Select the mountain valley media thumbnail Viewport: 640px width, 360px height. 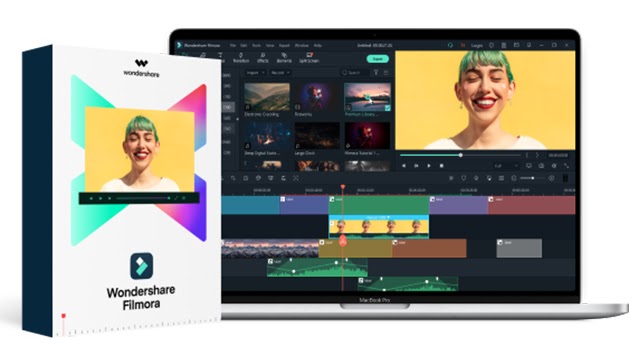pyautogui.click(x=267, y=97)
